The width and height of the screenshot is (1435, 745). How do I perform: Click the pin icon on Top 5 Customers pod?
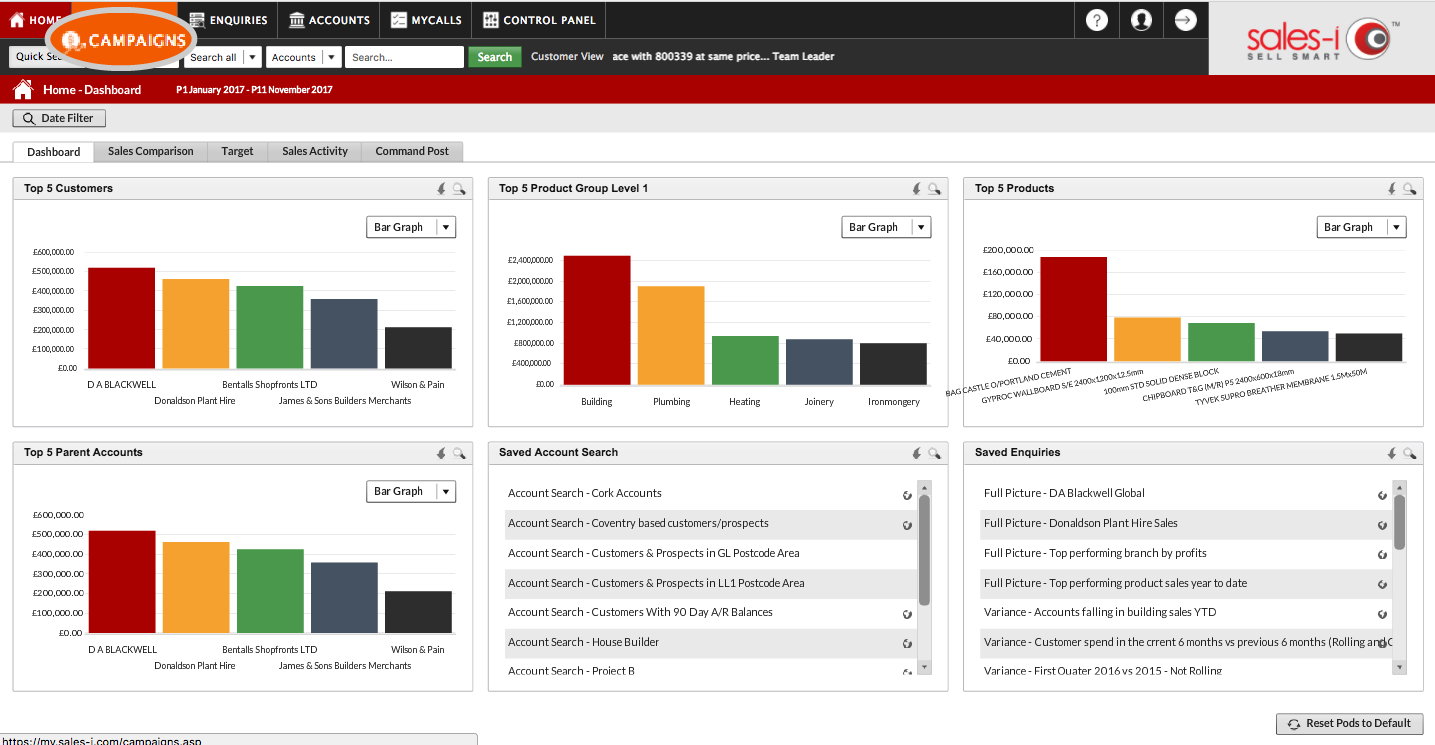[442, 188]
